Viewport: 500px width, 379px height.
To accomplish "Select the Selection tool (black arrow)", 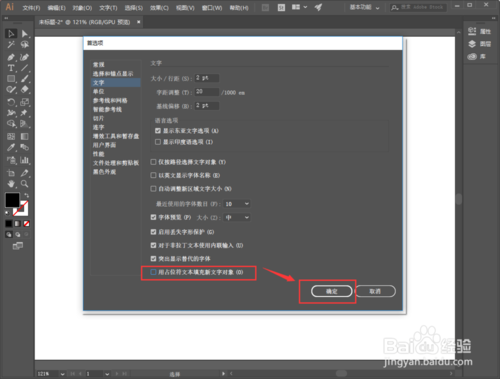I will tap(11, 34).
